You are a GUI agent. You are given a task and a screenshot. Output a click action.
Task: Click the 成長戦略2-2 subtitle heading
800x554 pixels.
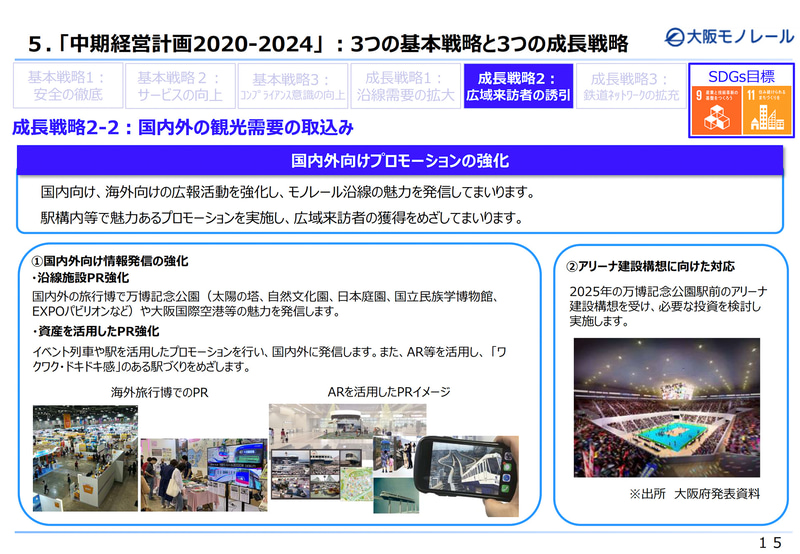(183, 127)
